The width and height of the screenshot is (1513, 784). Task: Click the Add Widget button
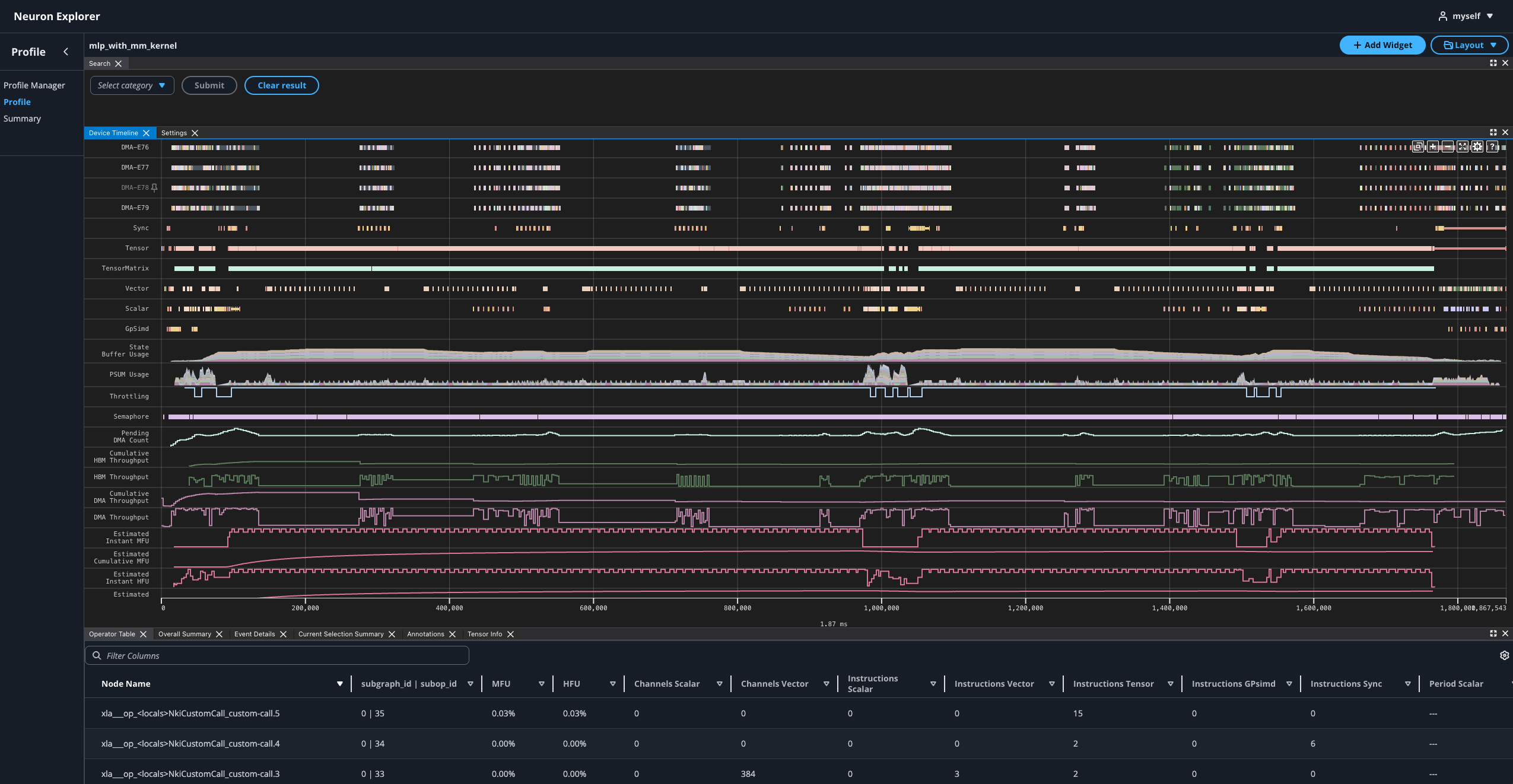1382,45
